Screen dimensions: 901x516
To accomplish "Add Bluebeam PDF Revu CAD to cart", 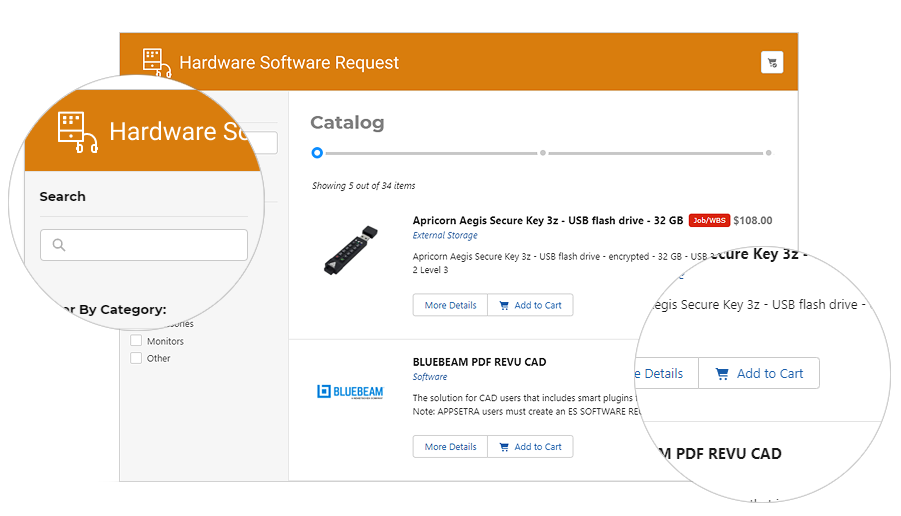I will (530, 446).
